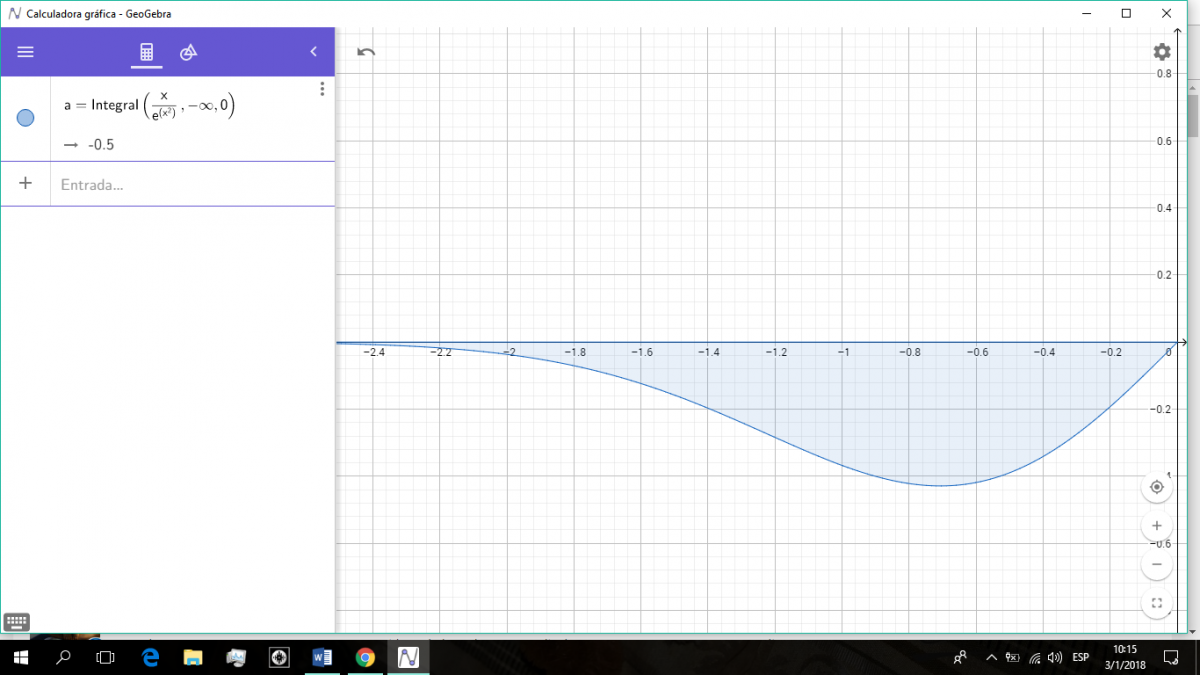Enter fullscreen mode for the graph
Image resolution: width=1200 pixels, height=675 pixels.
(1156, 603)
